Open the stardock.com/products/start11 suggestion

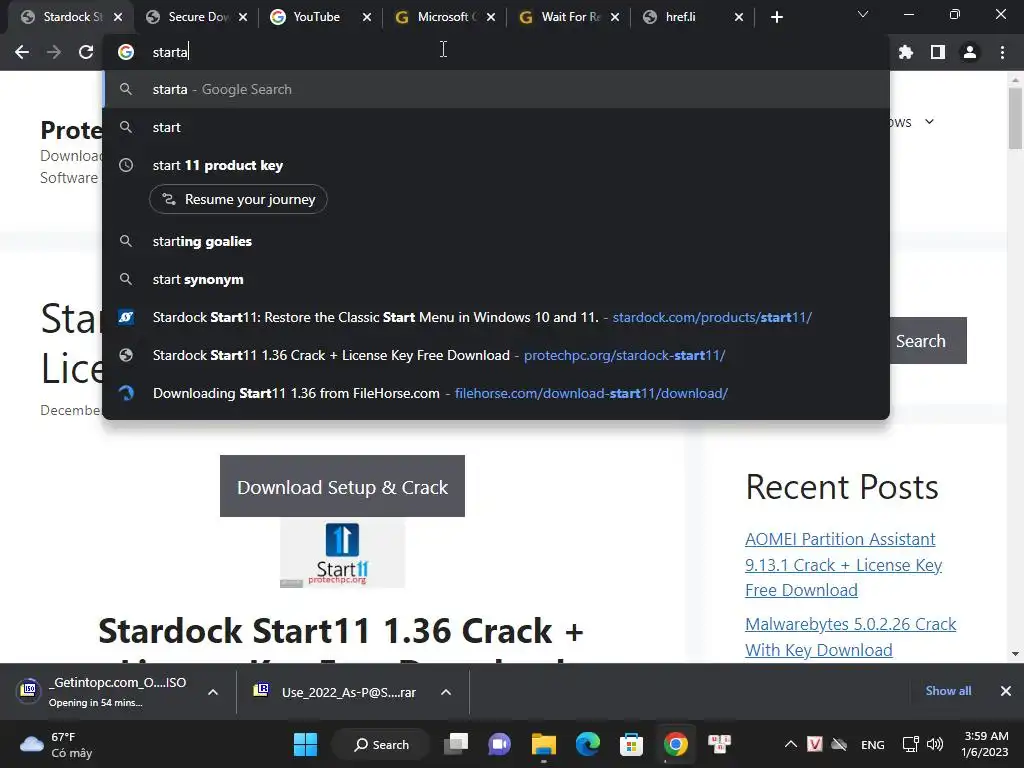tap(496, 317)
